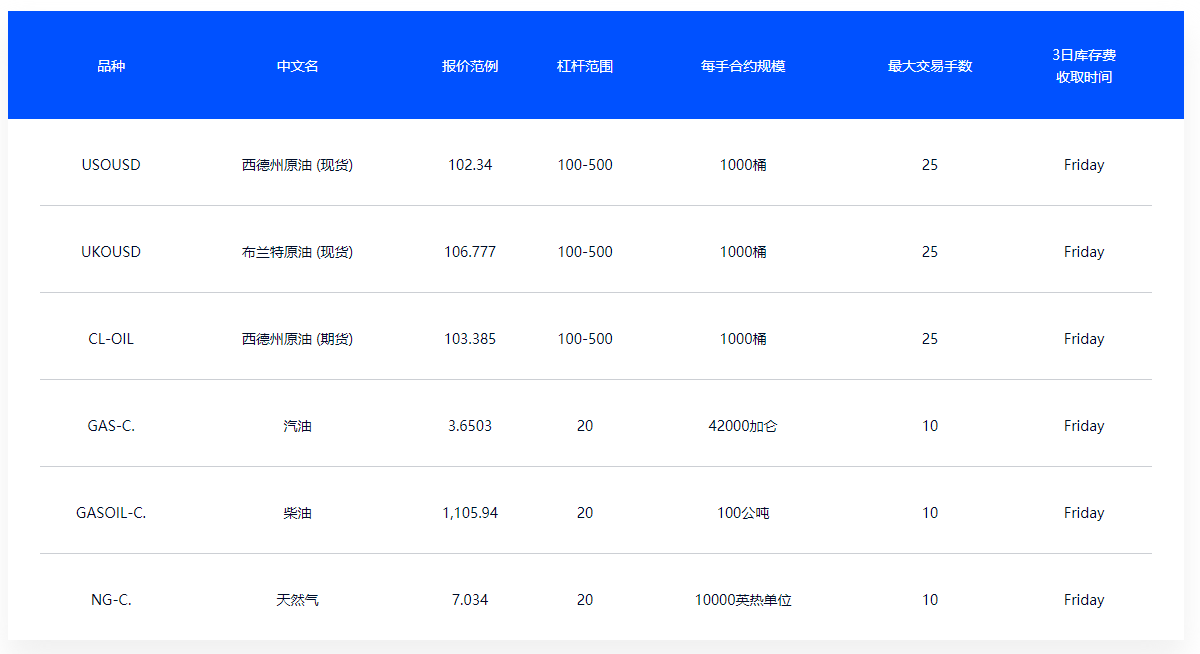This screenshot has width=1200, height=654.
Task: Select the UKOUSD symbol cell
Action: (x=111, y=252)
